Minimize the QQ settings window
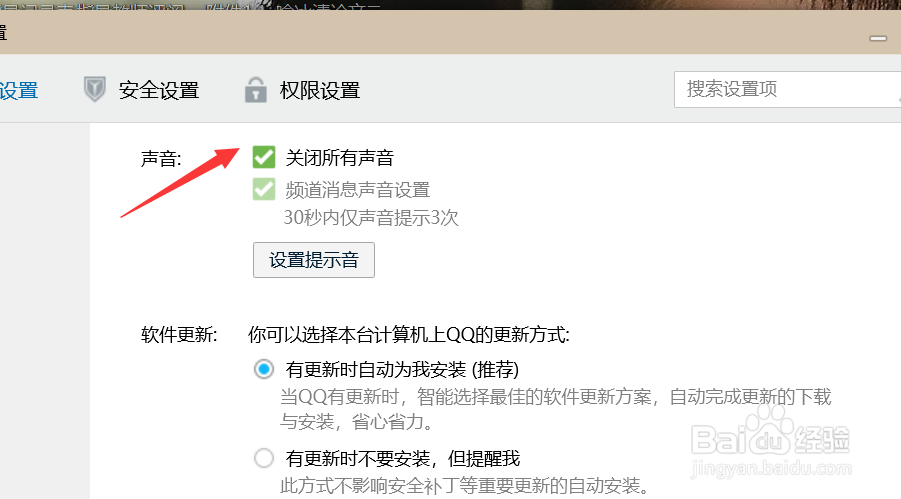Viewport: 901px width, 499px height. pyautogui.click(x=878, y=38)
